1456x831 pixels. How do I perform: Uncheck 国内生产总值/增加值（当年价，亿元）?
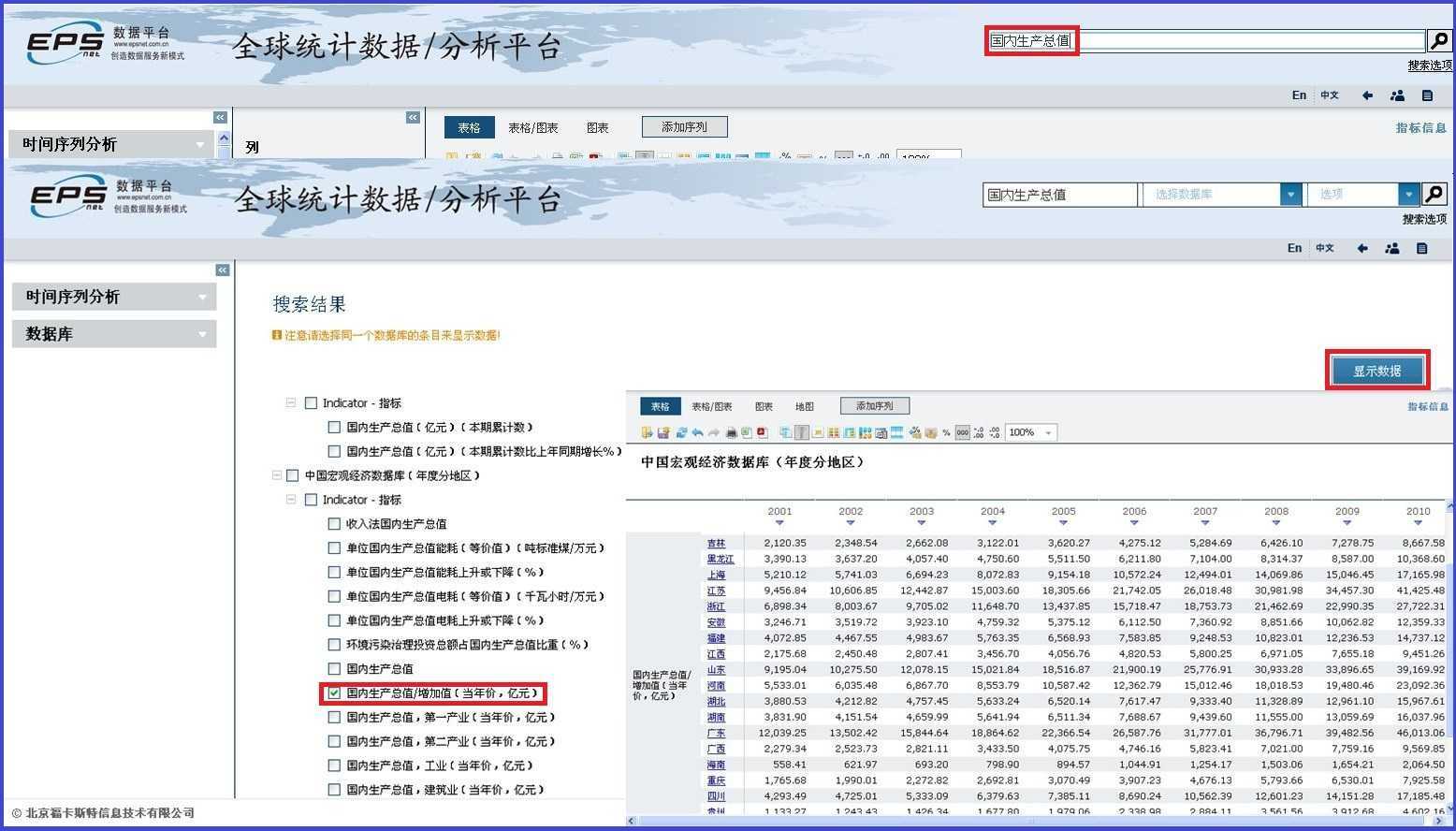[x=335, y=693]
